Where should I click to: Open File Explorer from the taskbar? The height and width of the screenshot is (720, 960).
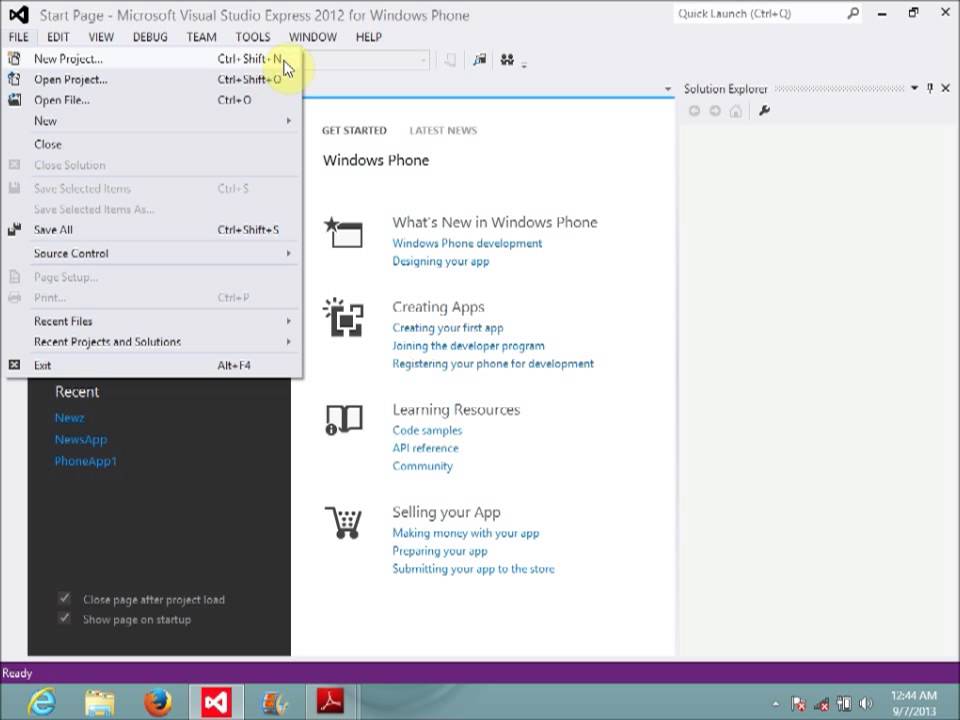(x=100, y=702)
